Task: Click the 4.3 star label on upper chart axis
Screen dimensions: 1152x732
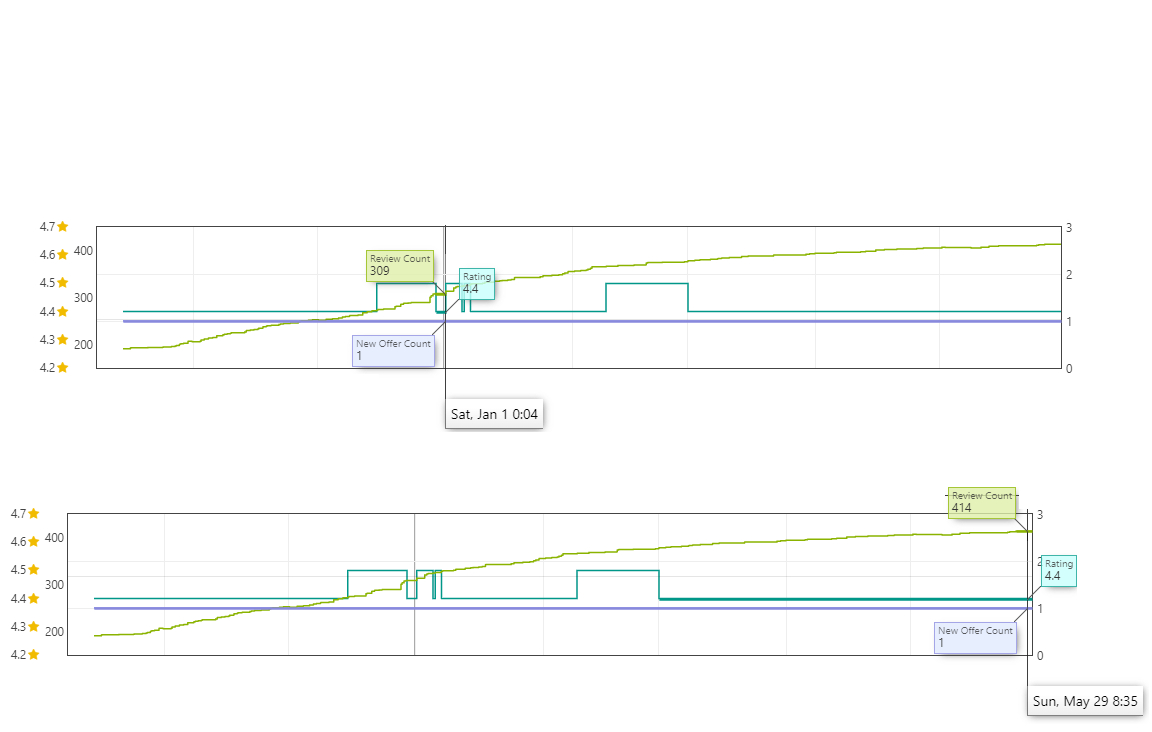Action: coord(54,340)
